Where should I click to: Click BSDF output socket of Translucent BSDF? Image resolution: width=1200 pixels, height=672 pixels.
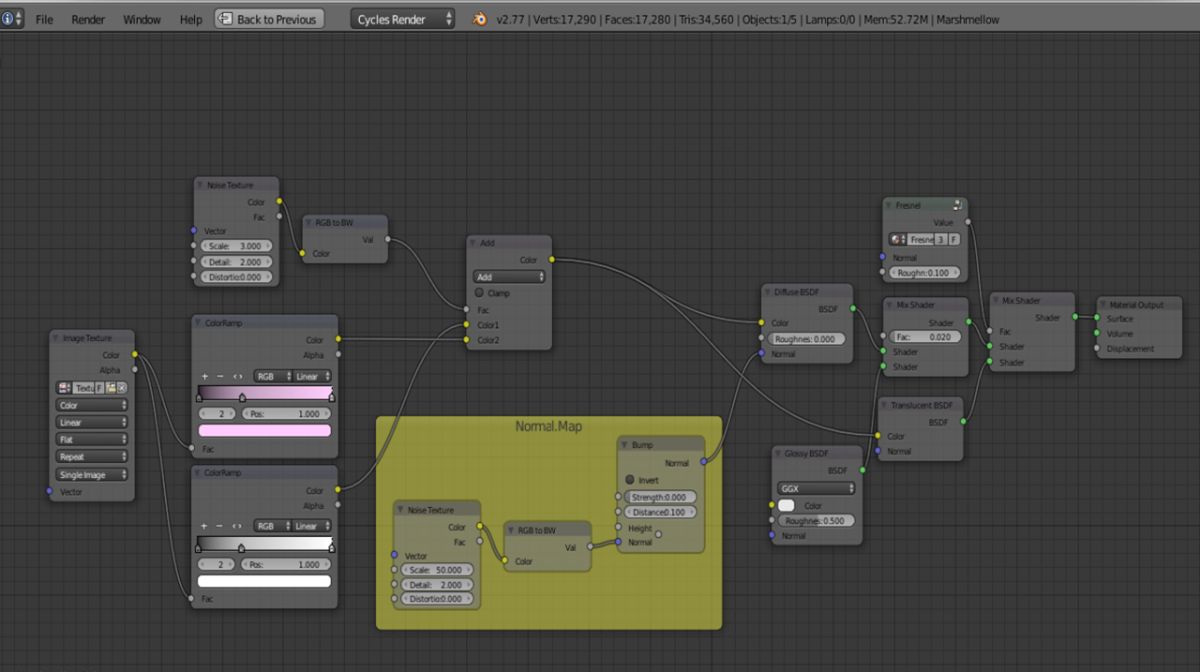click(963, 422)
